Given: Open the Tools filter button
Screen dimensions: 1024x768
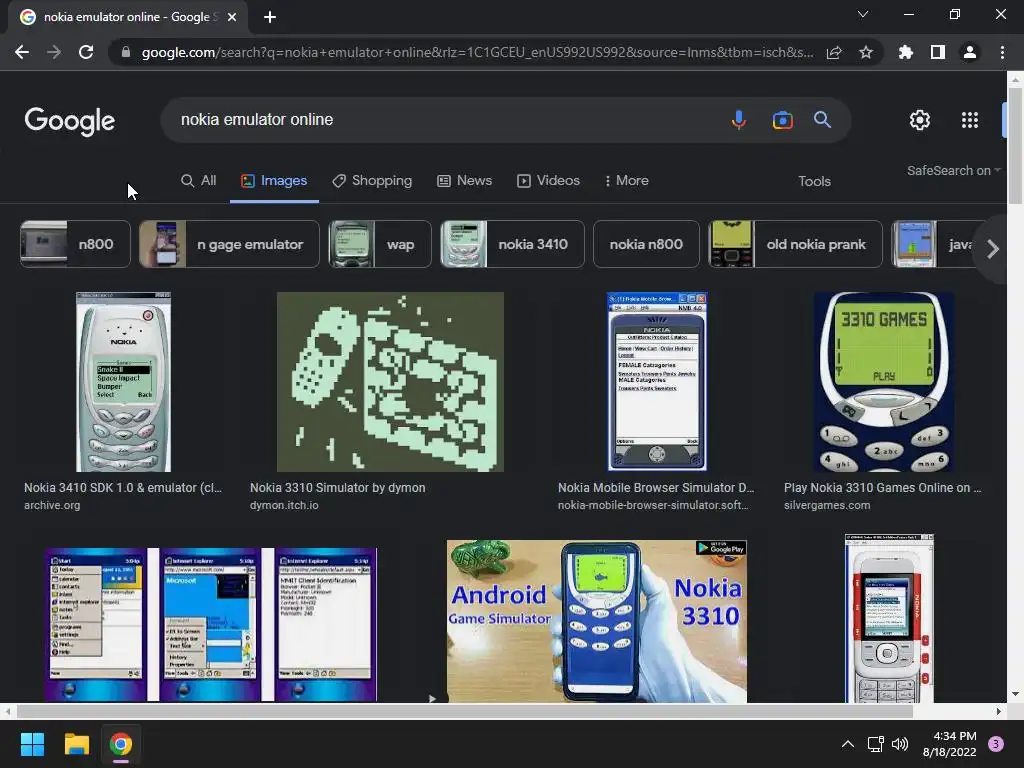Looking at the screenshot, I should [x=814, y=182].
